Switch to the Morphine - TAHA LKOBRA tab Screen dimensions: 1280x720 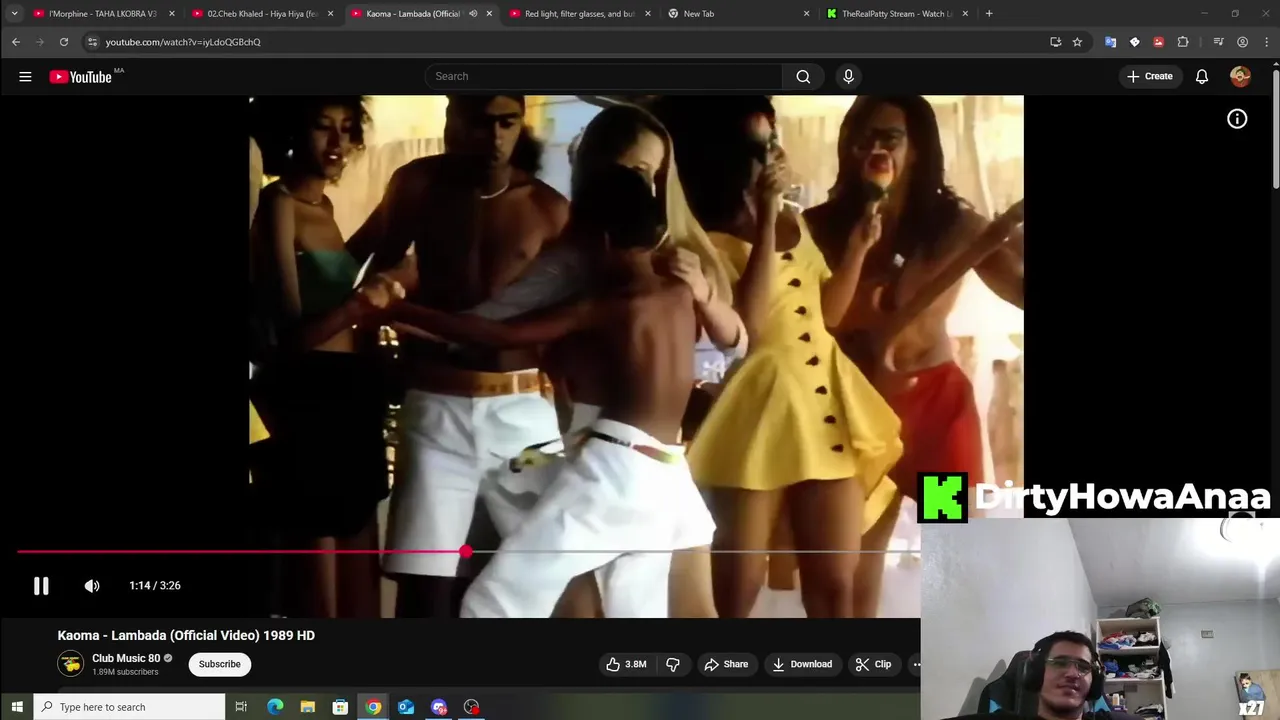point(103,14)
